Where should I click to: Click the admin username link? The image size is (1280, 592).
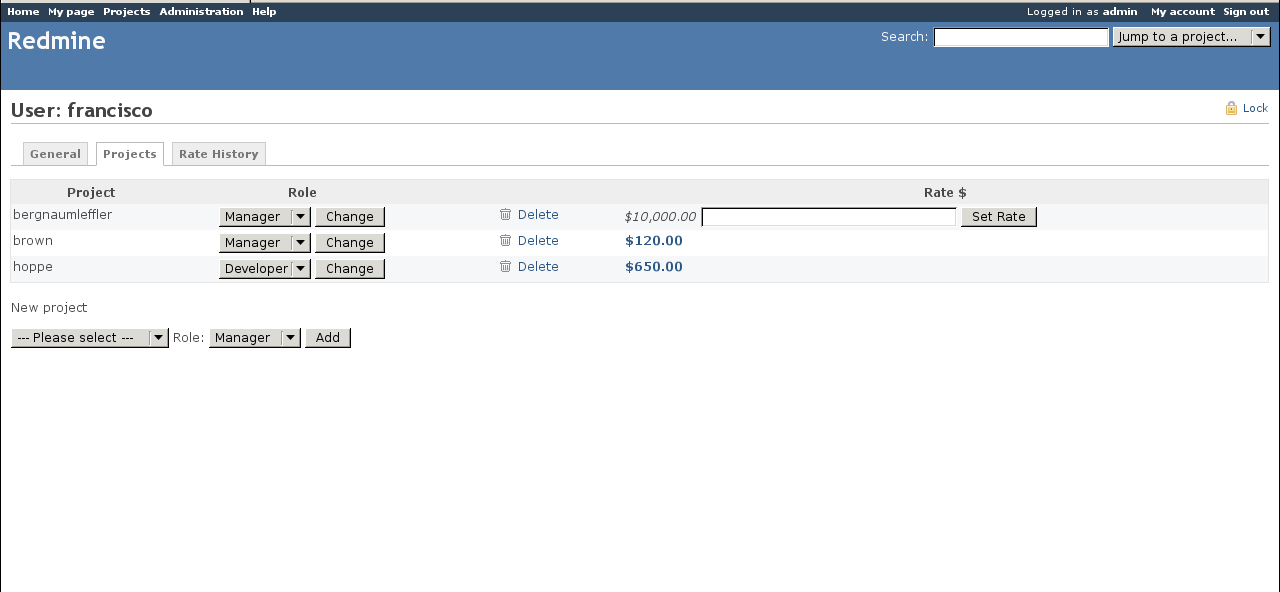click(x=1120, y=11)
